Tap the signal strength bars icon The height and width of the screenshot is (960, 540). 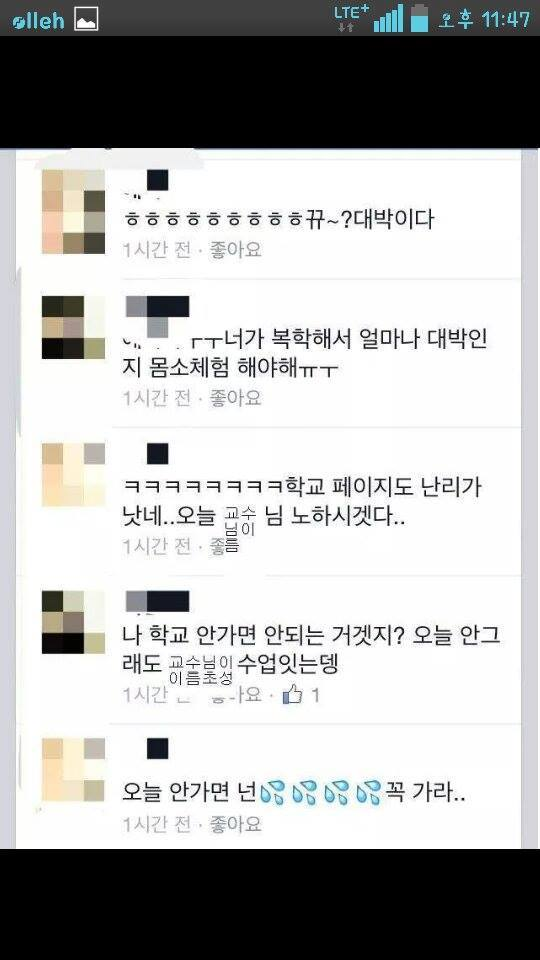click(x=388, y=18)
